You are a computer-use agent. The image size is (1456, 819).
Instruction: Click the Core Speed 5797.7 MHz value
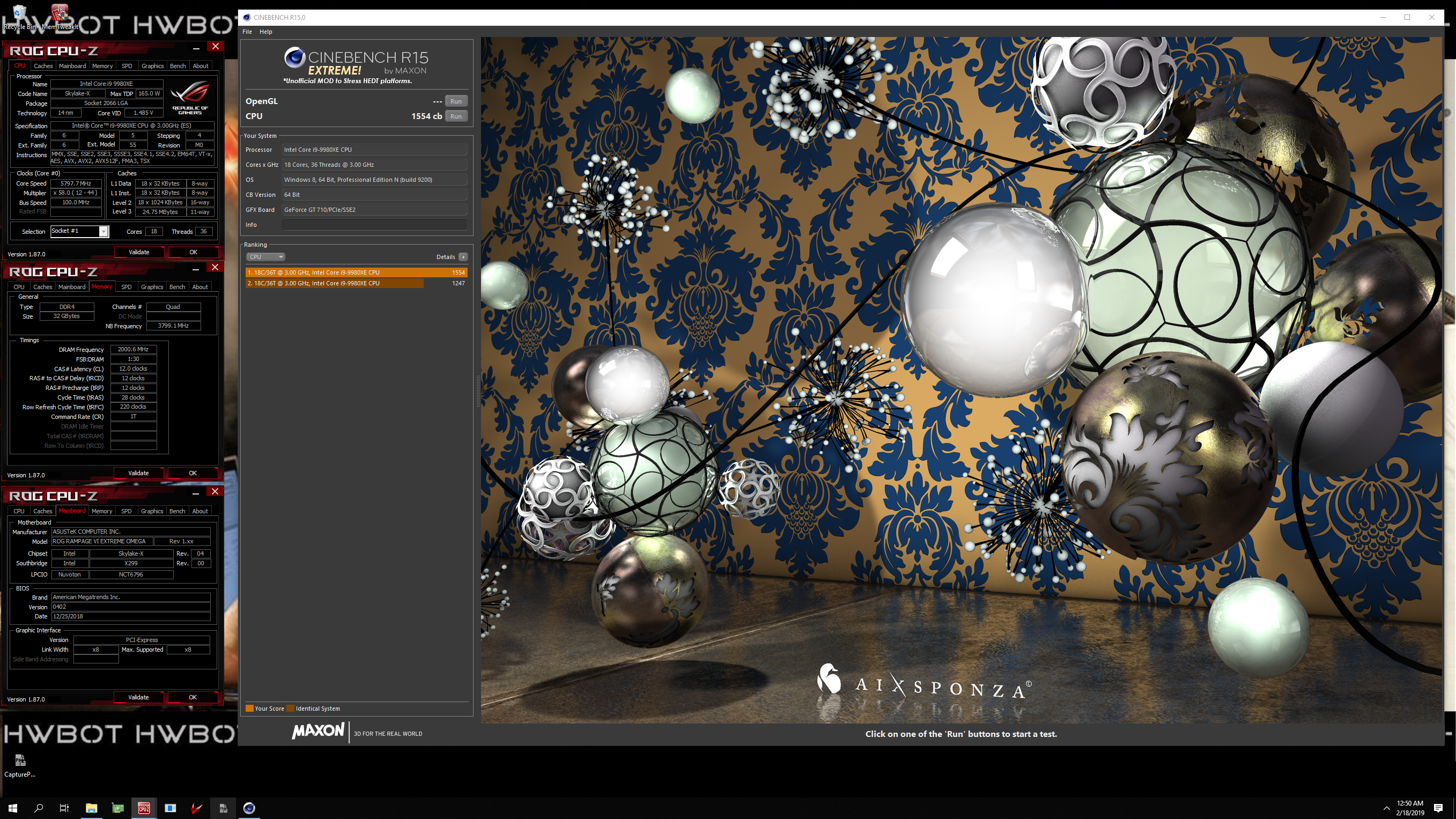(x=76, y=183)
